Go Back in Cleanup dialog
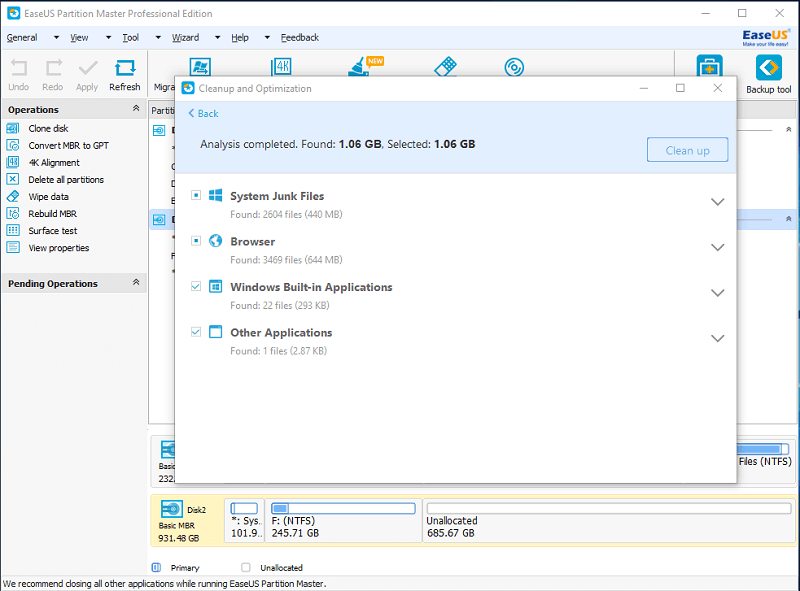This screenshot has width=800, height=591. point(204,113)
